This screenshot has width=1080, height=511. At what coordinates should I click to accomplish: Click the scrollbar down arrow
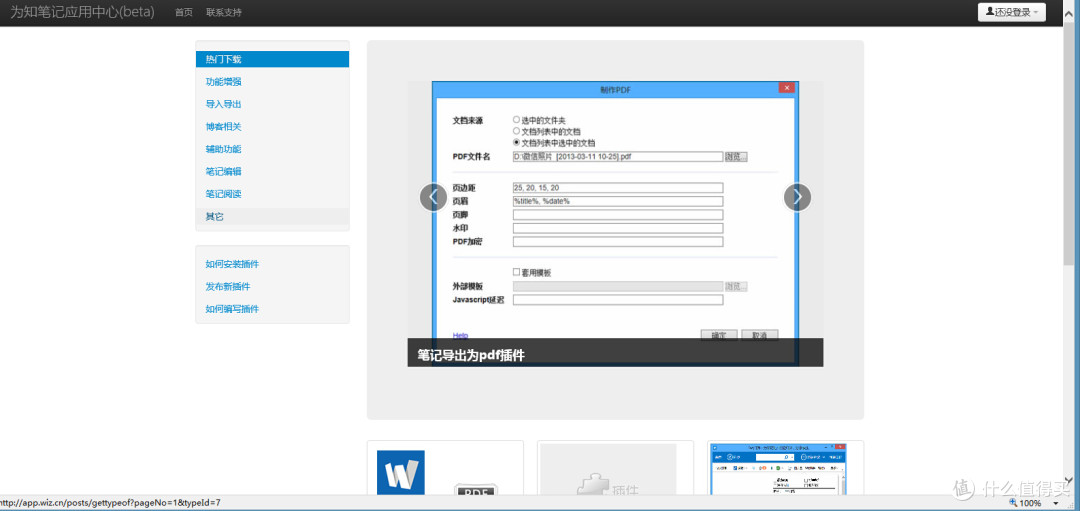tap(1068, 481)
